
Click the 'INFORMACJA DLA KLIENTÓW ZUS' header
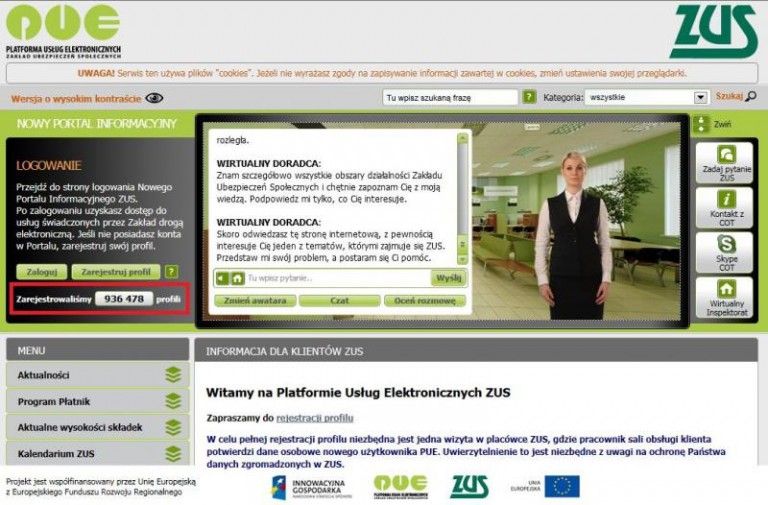pyautogui.click(x=284, y=351)
